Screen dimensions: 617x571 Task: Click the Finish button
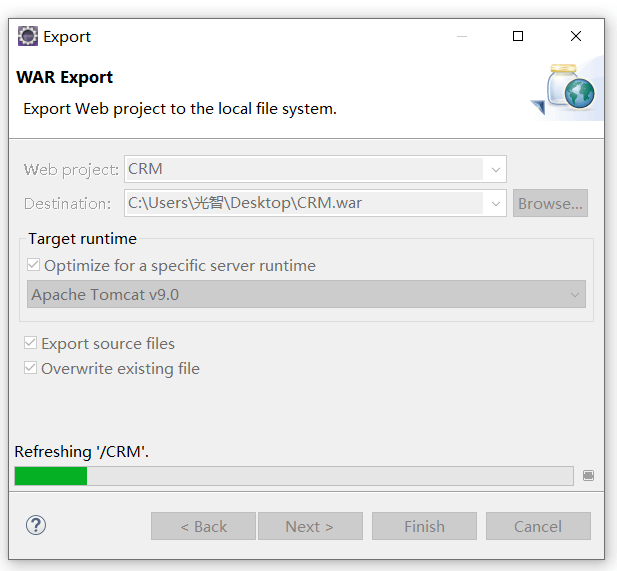click(424, 526)
